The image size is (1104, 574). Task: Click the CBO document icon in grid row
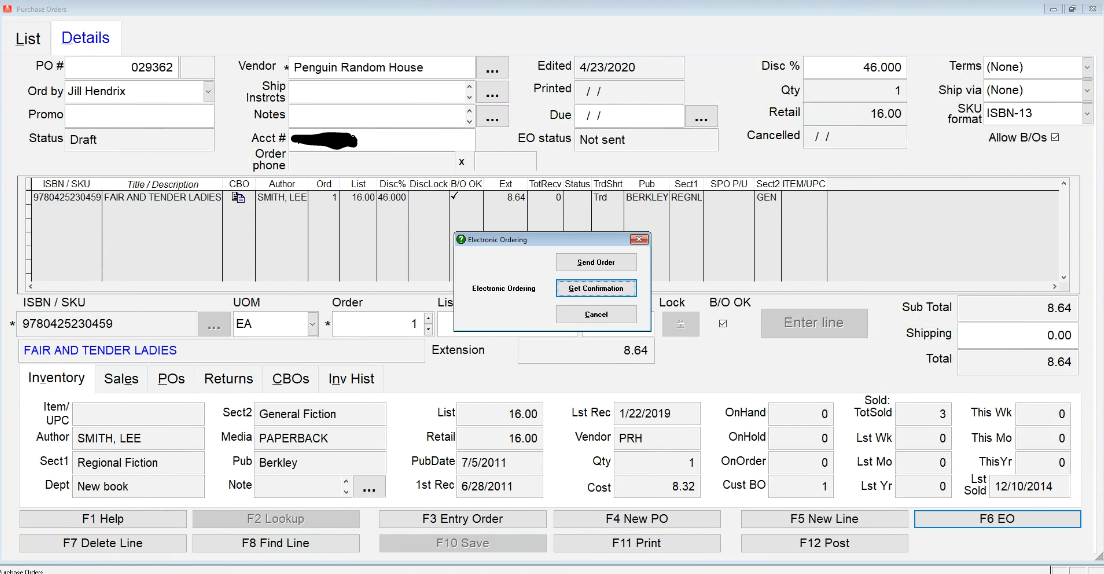pos(239,198)
